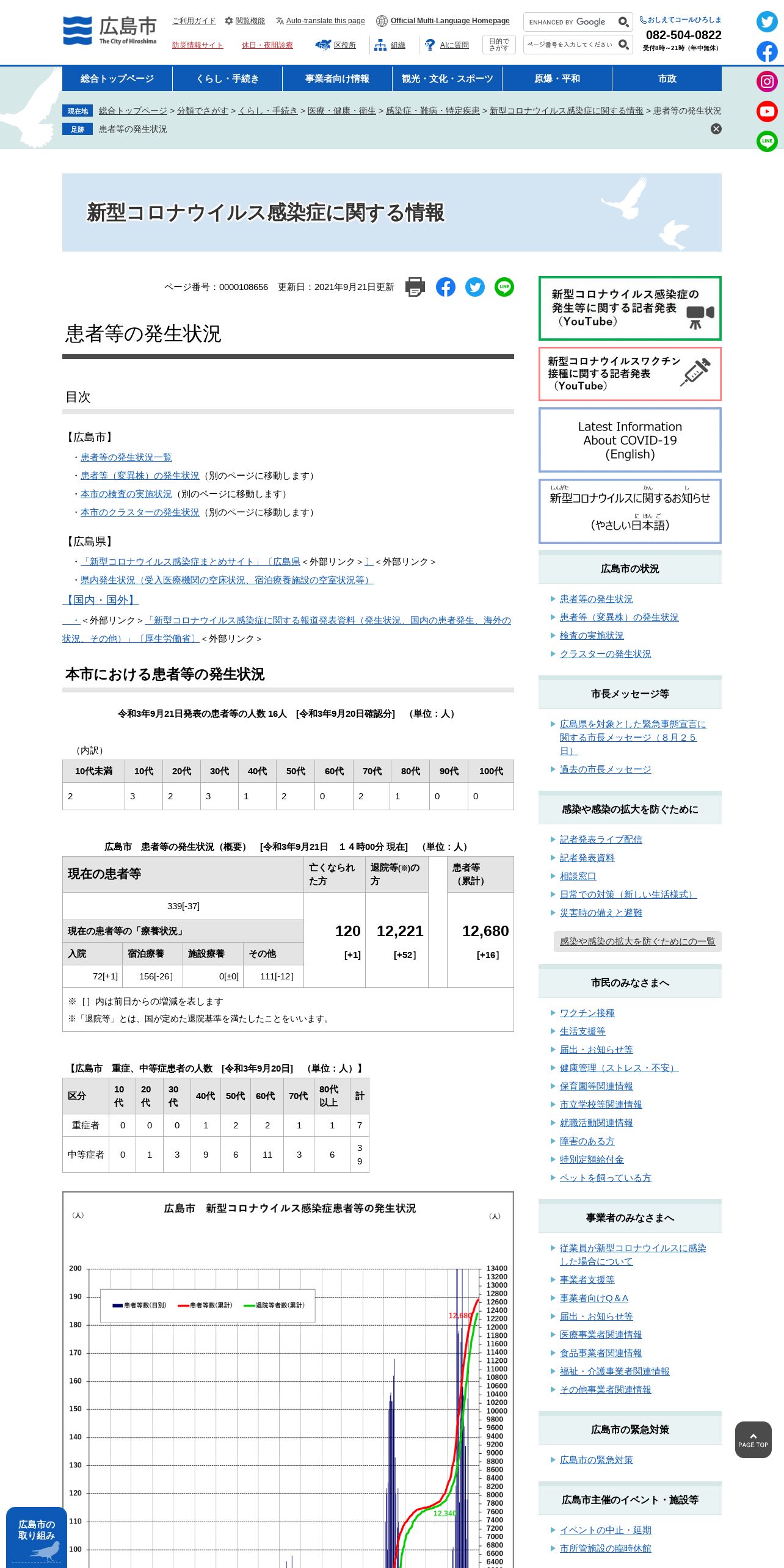Open sidebar link クラスターの発生状況
The width and height of the screenshot is (784, 1568).
coord(605,654)
